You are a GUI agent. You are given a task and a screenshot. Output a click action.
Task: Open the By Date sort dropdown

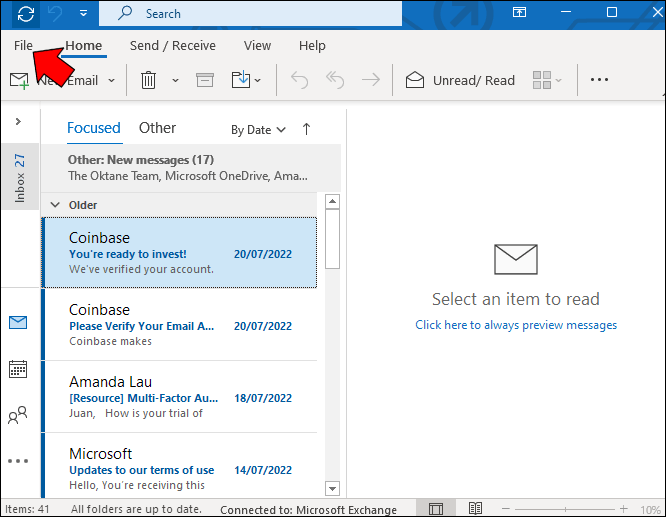coord(258,130)
